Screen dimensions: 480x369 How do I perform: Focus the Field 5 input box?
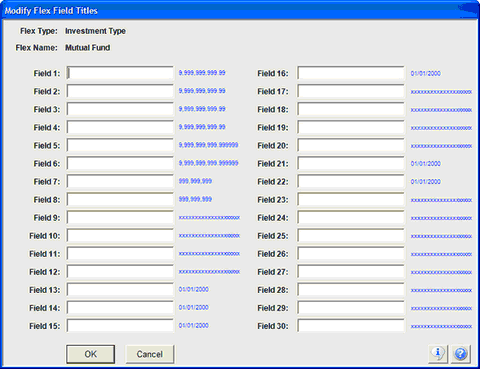(120, 145)
